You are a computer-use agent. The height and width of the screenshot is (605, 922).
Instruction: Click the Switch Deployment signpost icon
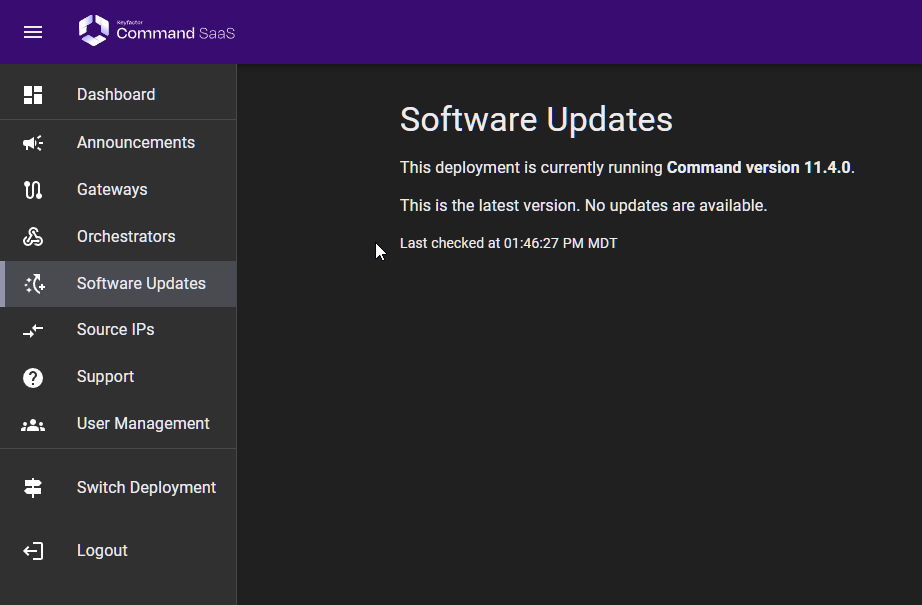pos(33,488)
